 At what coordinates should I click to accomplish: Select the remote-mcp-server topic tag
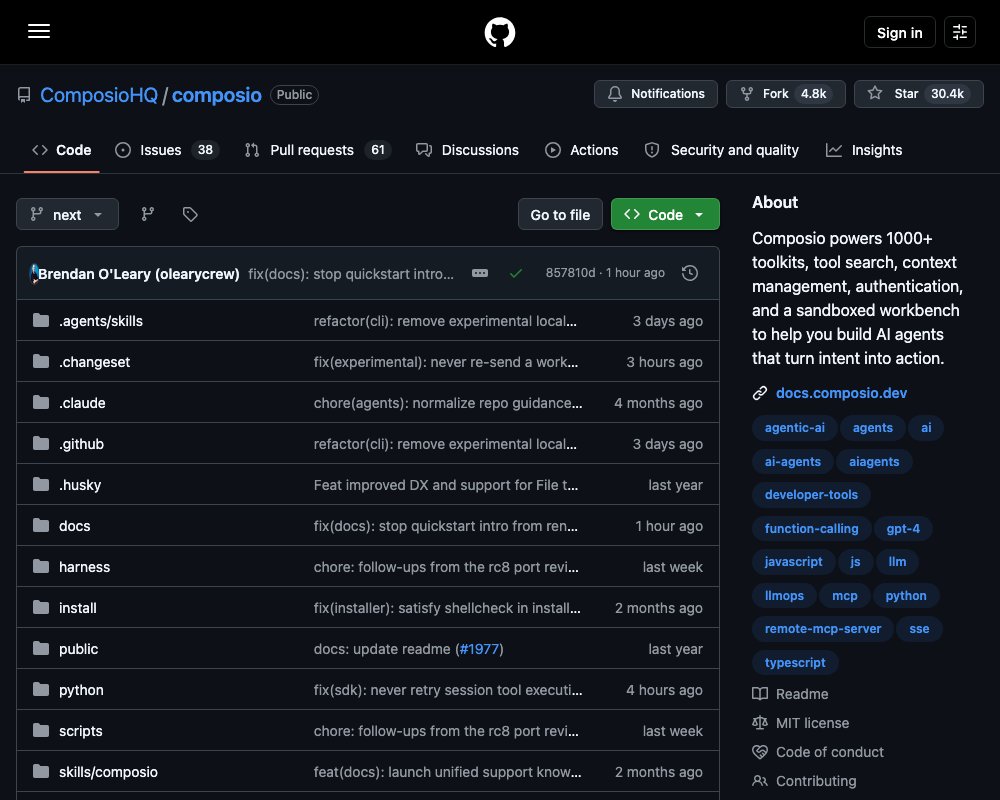pyautogui.click(x=823, y=628)
